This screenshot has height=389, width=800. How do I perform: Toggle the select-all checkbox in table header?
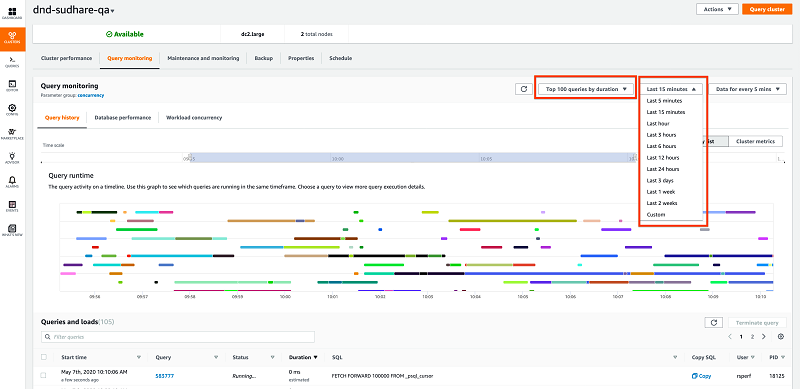click(x=43, y=357)
